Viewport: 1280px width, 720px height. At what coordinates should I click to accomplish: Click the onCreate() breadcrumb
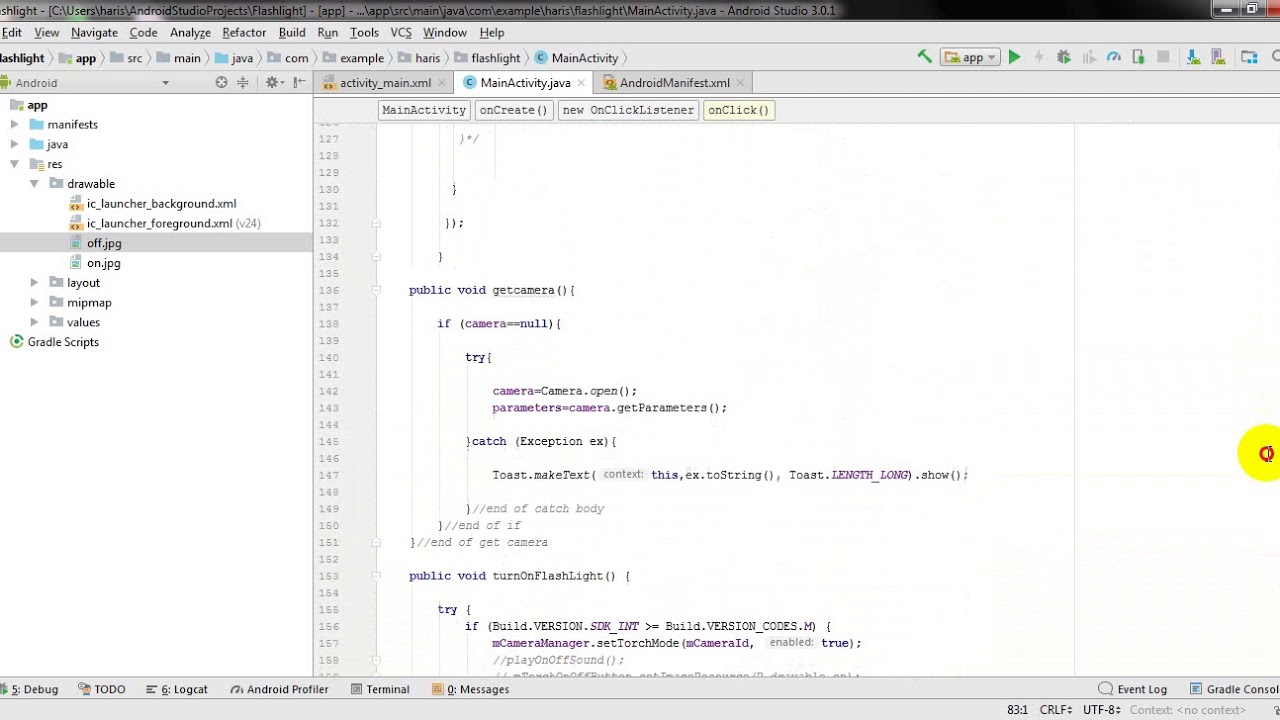coord(513,110)
